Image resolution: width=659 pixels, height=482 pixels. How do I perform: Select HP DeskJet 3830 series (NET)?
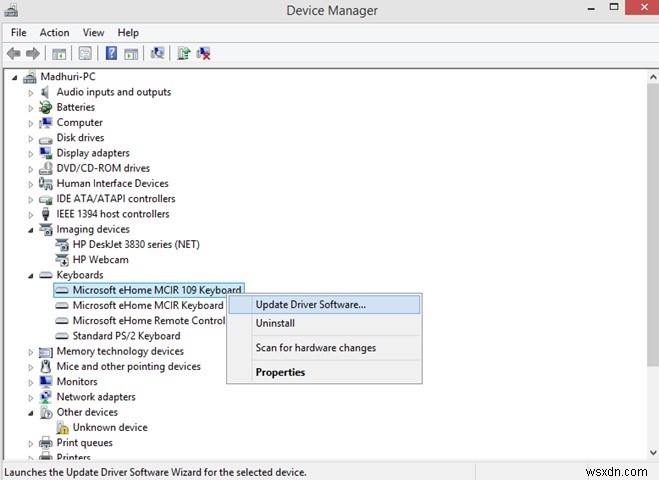click(136, 245)
